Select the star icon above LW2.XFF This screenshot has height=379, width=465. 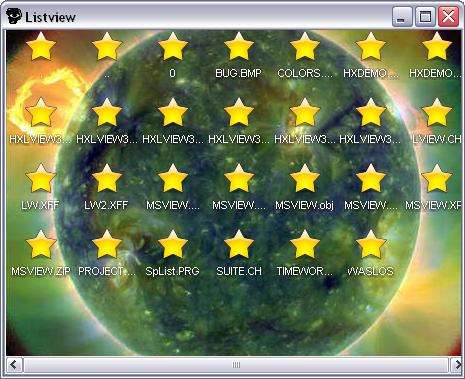(107, 178)
